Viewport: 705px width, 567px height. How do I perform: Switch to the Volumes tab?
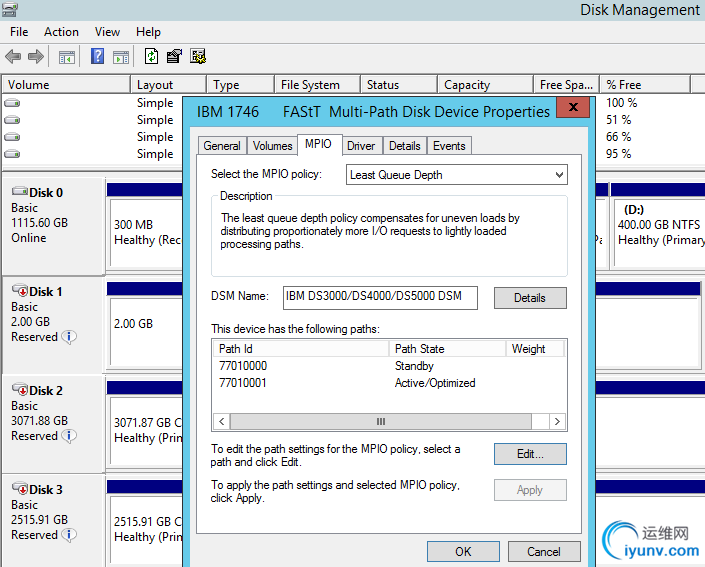click(x=272, y=146)
